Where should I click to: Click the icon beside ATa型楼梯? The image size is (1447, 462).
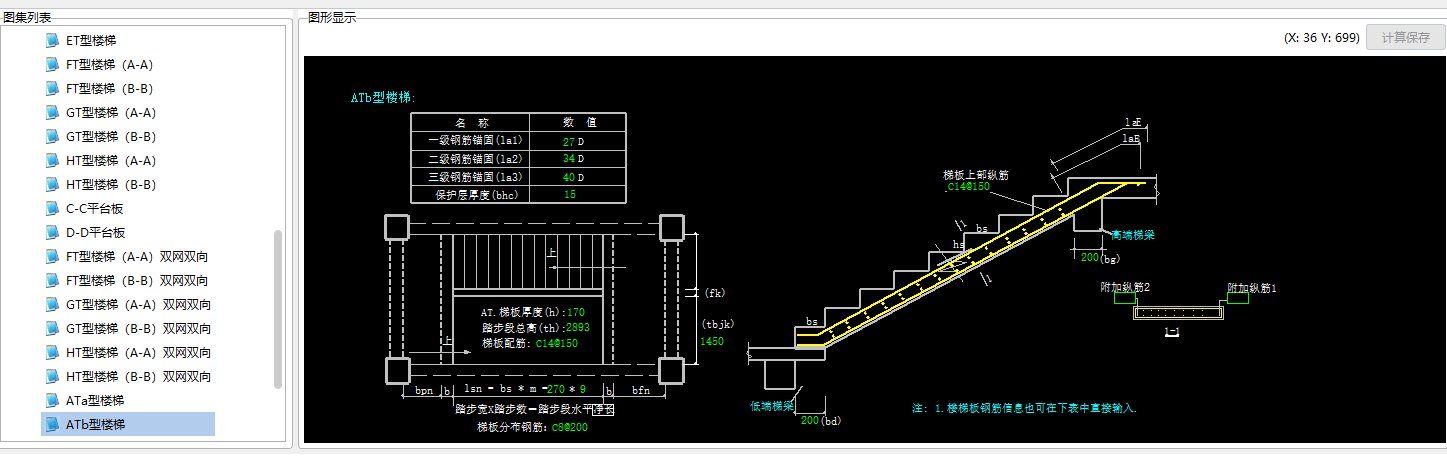(x=52, y=401)
